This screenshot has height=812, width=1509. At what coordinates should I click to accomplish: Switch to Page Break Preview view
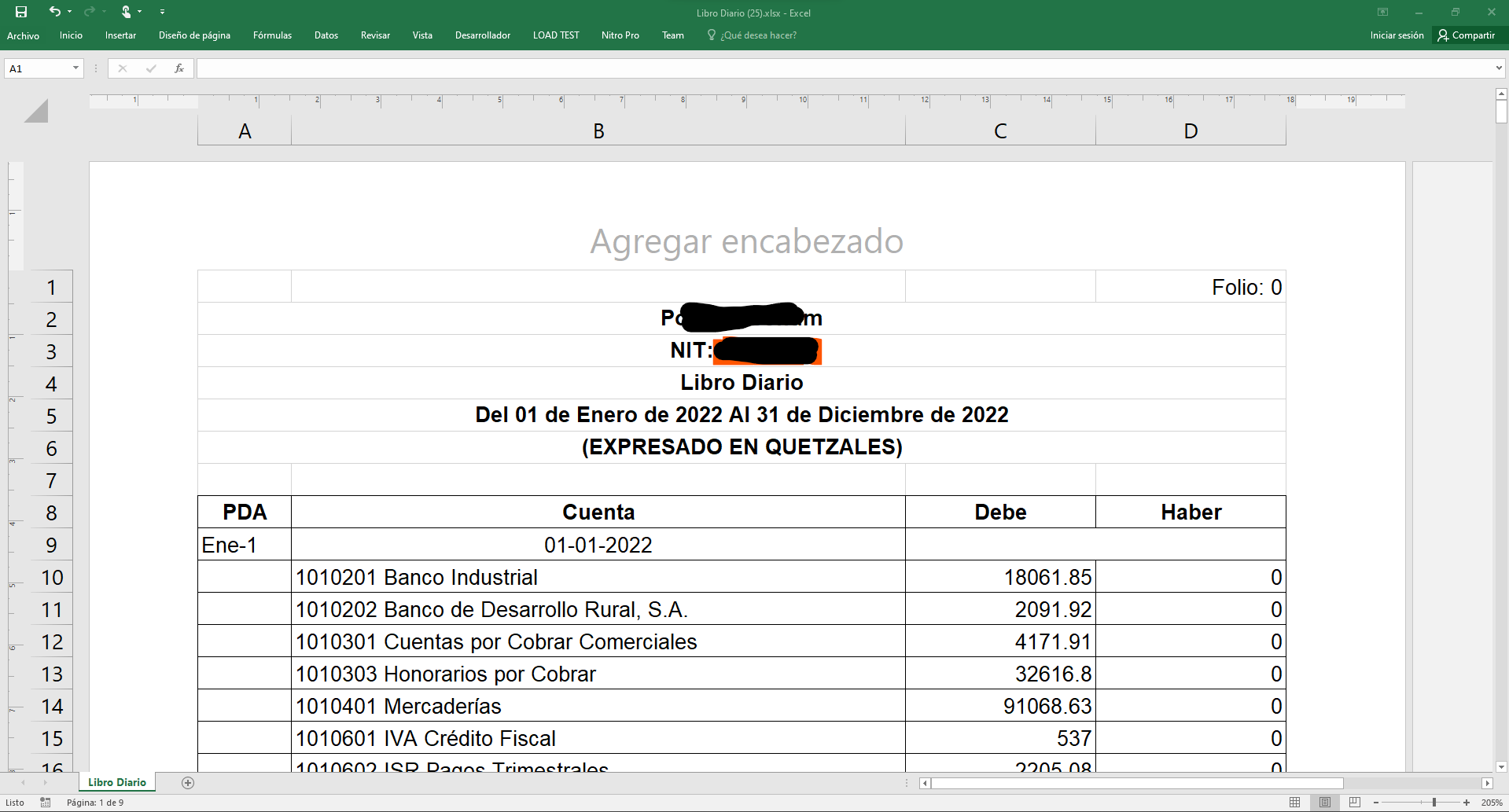(x=1354, y=803)
